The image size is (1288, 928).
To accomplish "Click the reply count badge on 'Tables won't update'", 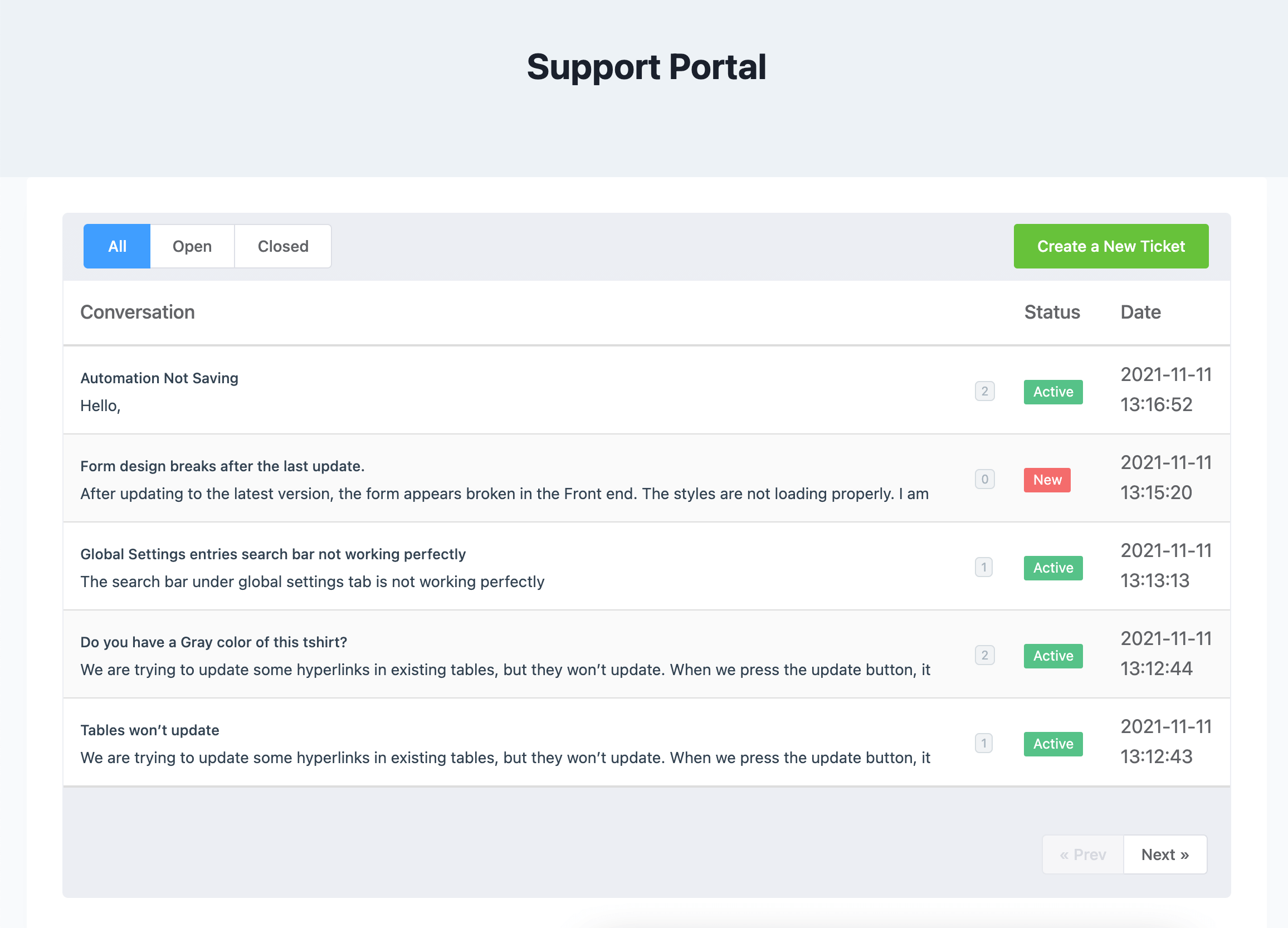I will (x=984, y=743).
